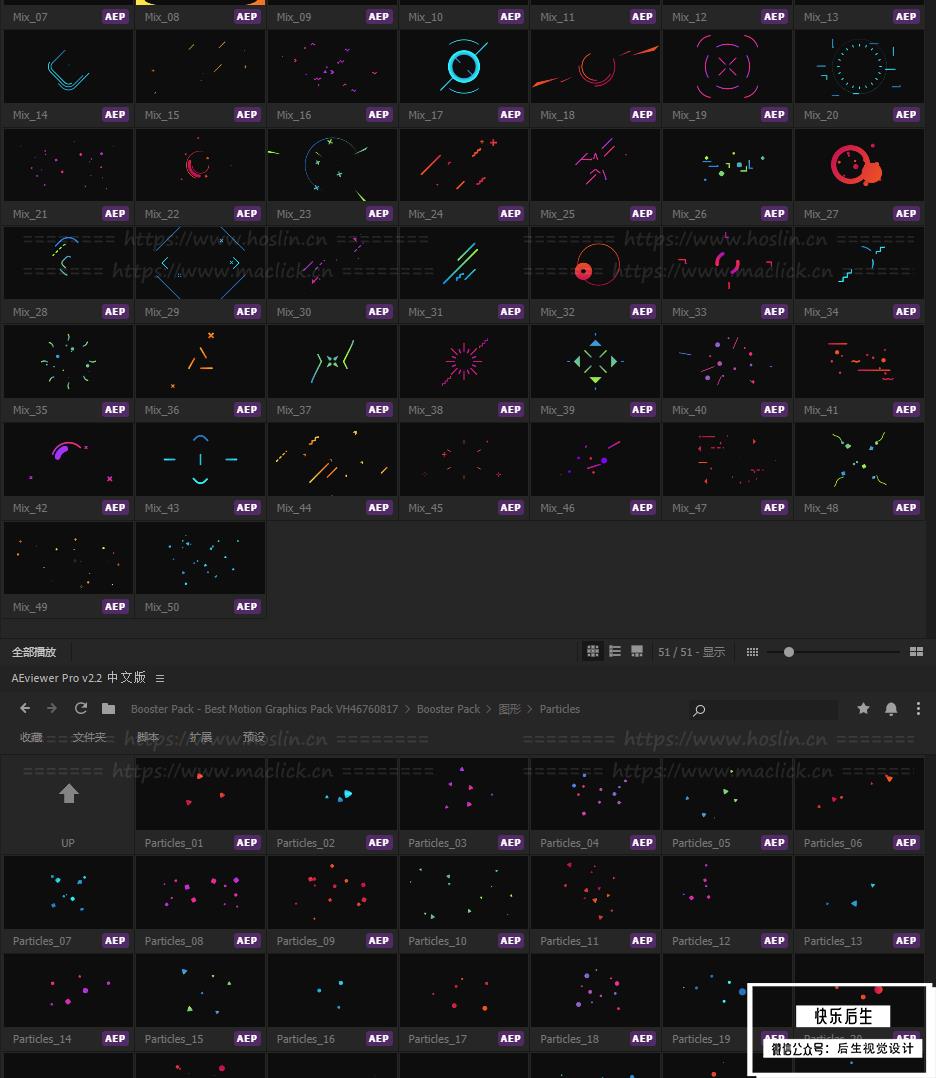This screenshot has width=936, height=1078.
Task: Click the Particles_14 label
Action: [42, 1039]
